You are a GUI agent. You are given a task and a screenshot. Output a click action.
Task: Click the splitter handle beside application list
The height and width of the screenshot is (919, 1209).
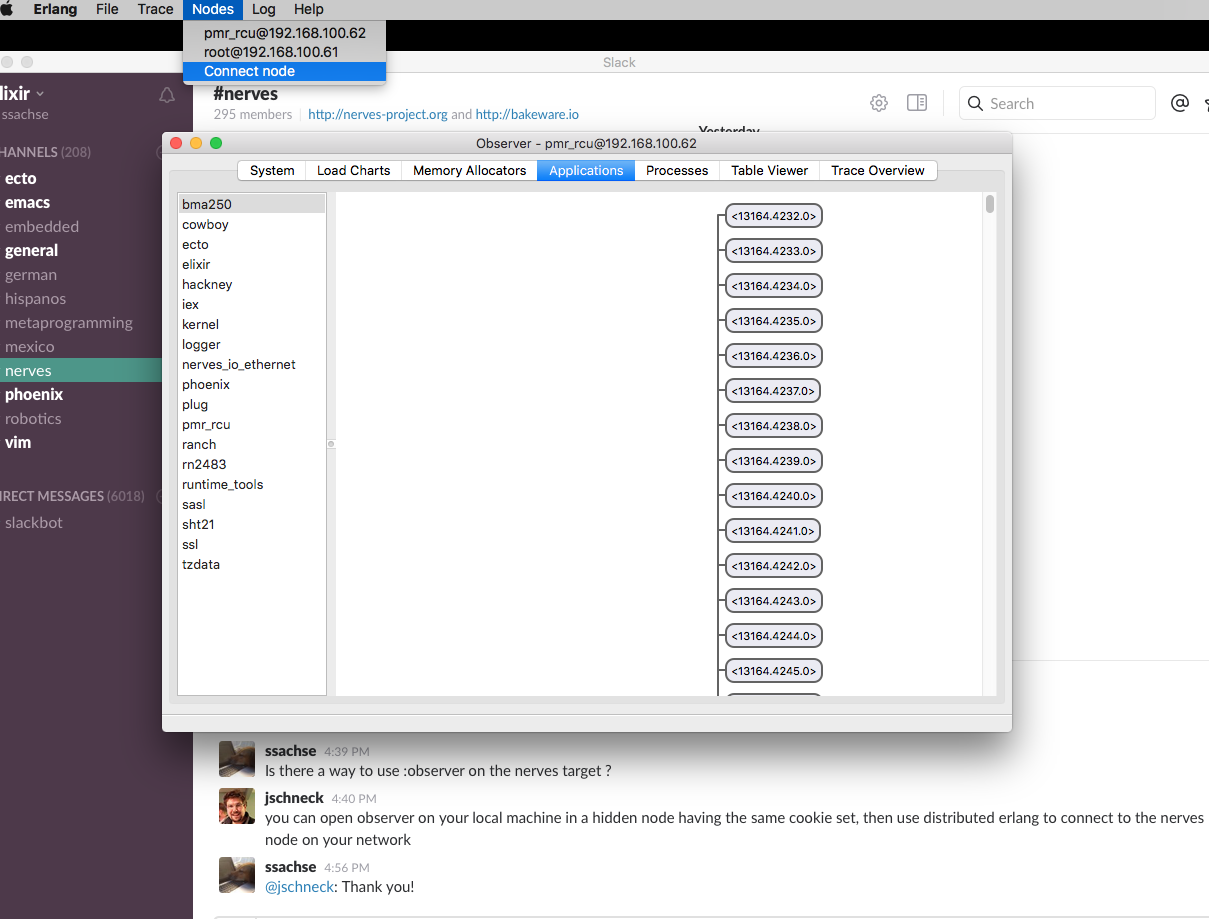pyautogui.click(x=331, y=444)
